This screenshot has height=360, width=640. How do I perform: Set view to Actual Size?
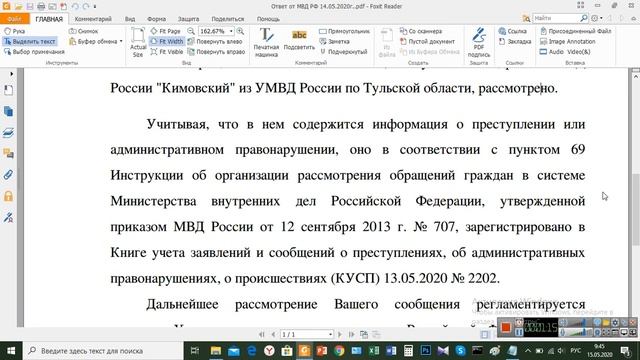coord(138,42)
